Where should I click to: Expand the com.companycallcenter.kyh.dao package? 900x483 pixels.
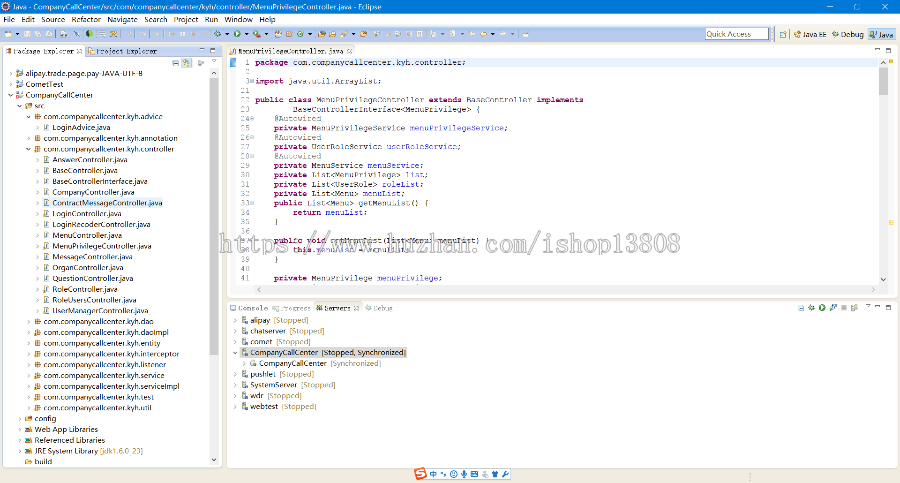pyautogui.click(x=27, y=321)
